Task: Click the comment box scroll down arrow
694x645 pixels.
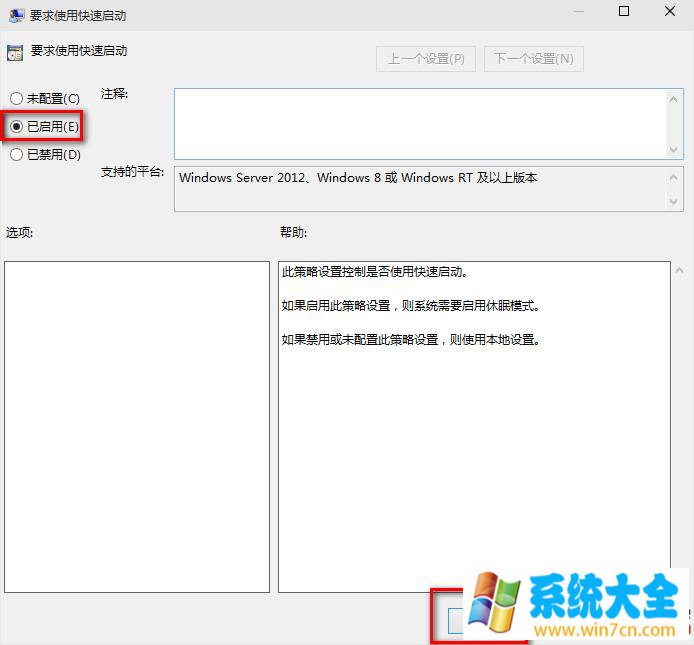Action: pos(673,150)
